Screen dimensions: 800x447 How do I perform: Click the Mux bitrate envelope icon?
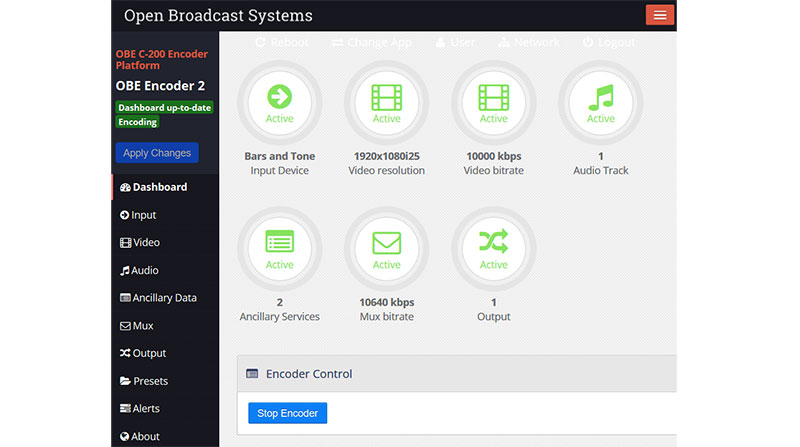pos(387,243)
